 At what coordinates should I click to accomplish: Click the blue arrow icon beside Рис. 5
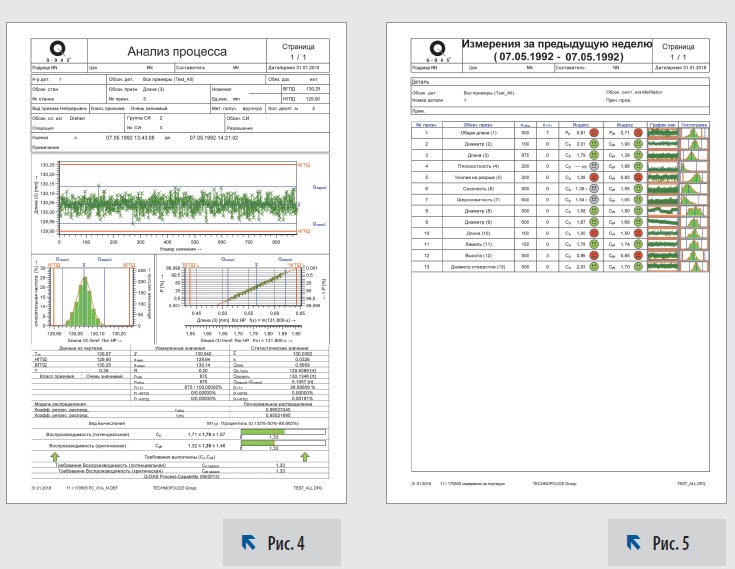[632, 543]
